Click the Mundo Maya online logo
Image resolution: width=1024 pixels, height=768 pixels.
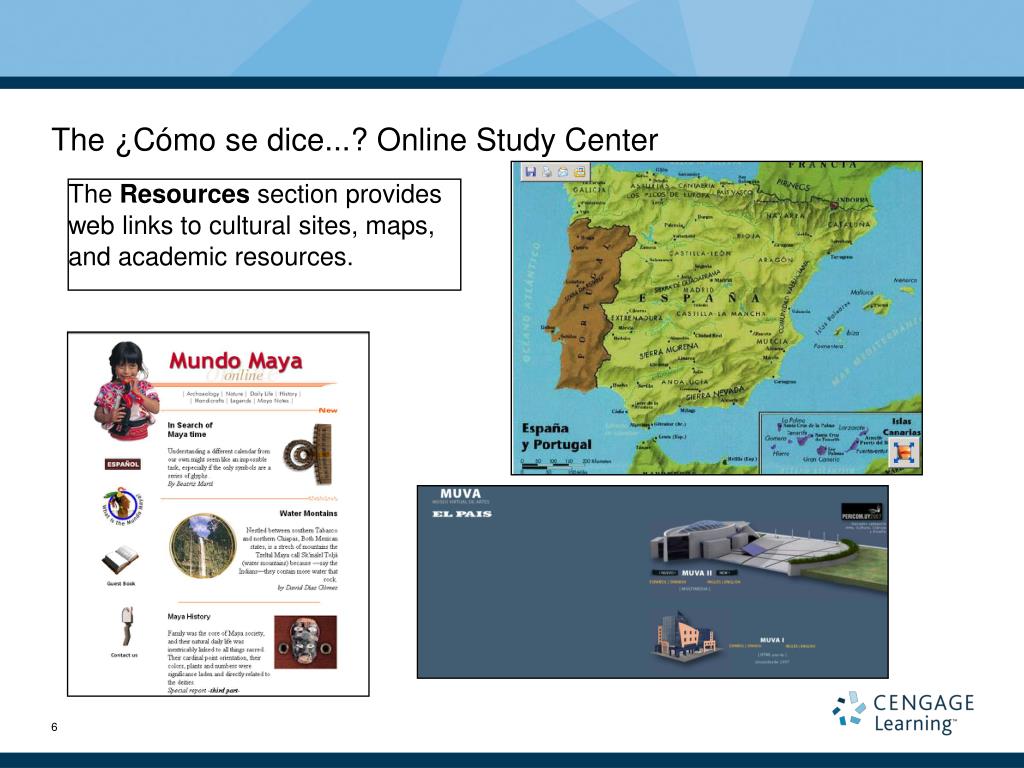236,366
